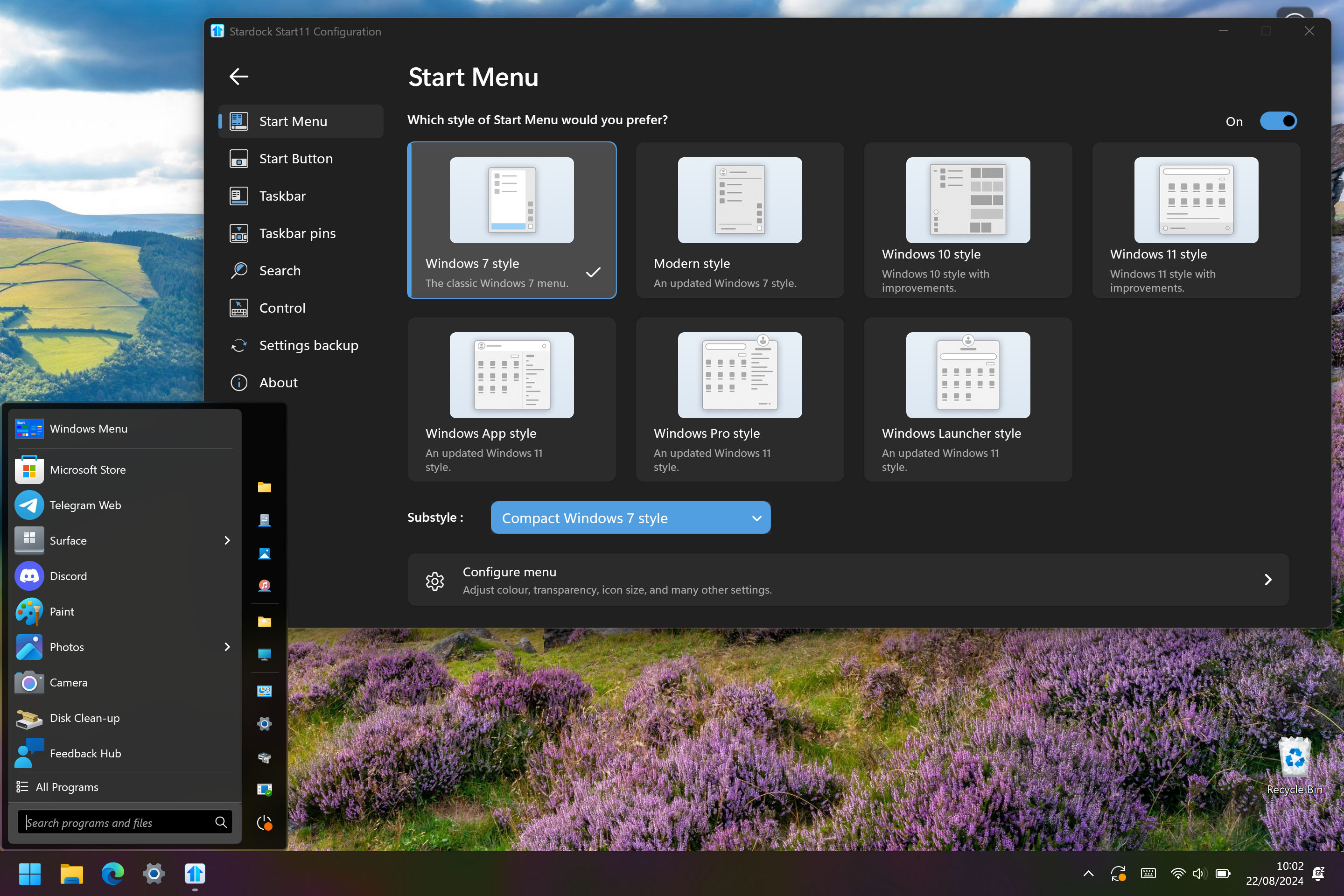Choose the Modern style Start Menu

739,220
